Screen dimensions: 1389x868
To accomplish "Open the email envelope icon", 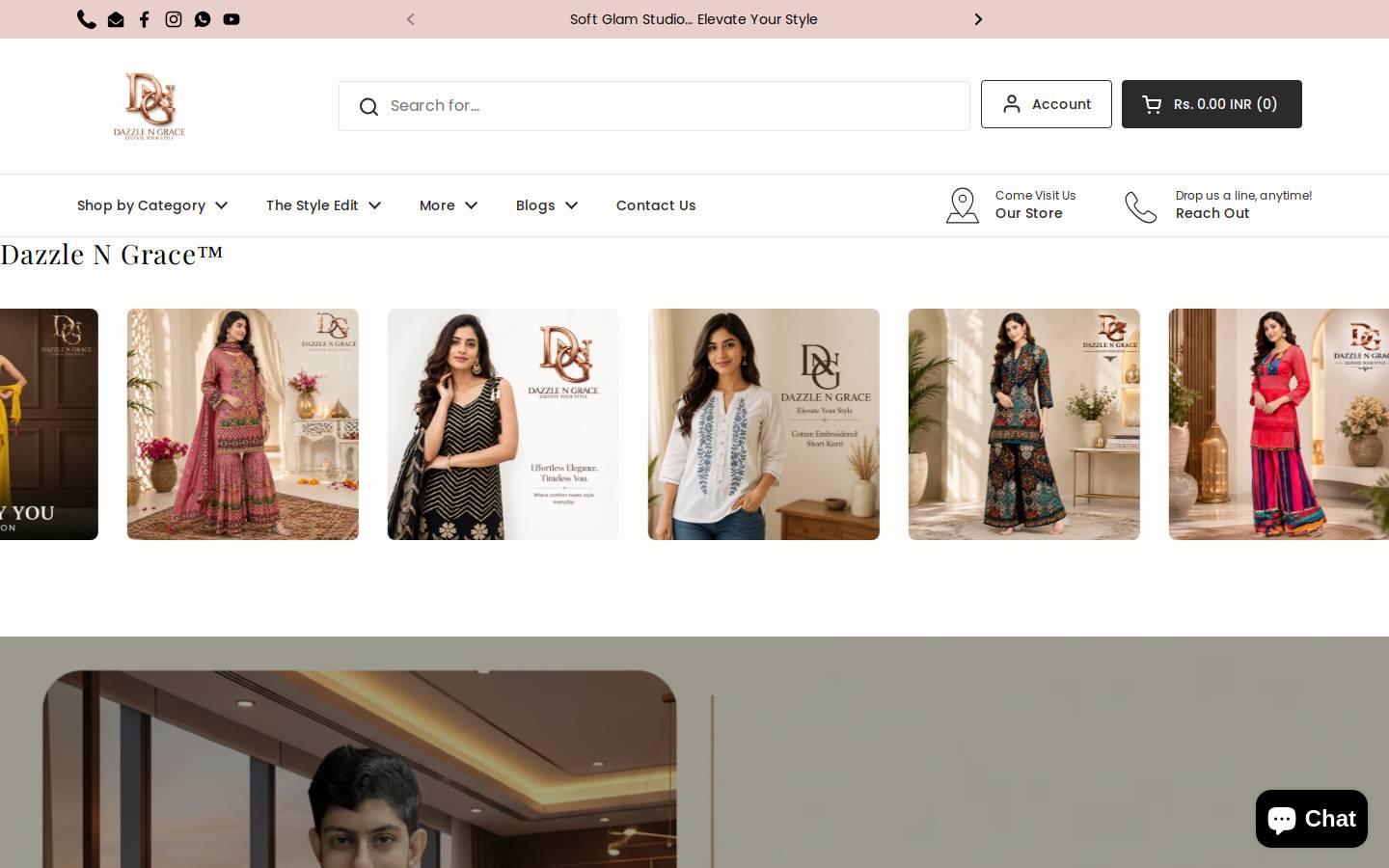I will click(116, 19).
